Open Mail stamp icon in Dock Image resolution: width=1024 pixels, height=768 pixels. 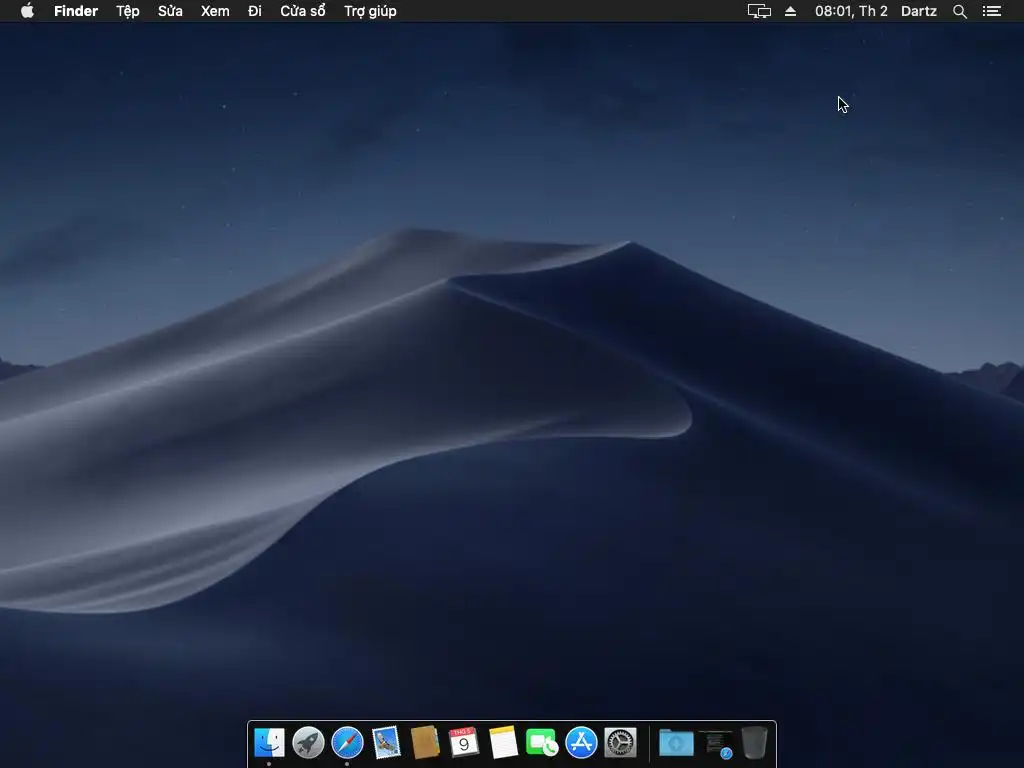click(386, 743)
